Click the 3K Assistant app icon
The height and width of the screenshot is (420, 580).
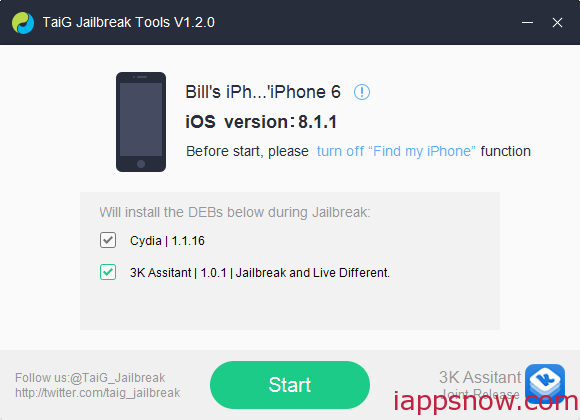click(544, 383)
